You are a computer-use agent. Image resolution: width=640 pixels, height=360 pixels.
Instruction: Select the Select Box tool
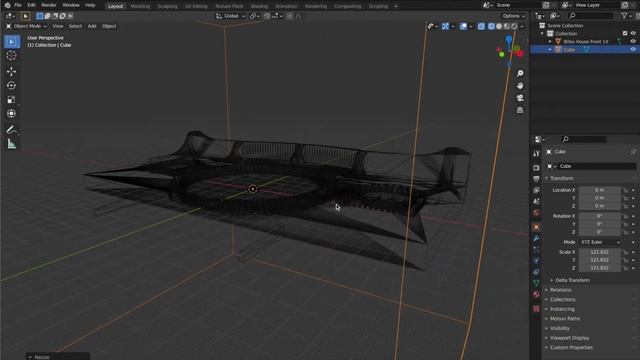coord(11,42)
